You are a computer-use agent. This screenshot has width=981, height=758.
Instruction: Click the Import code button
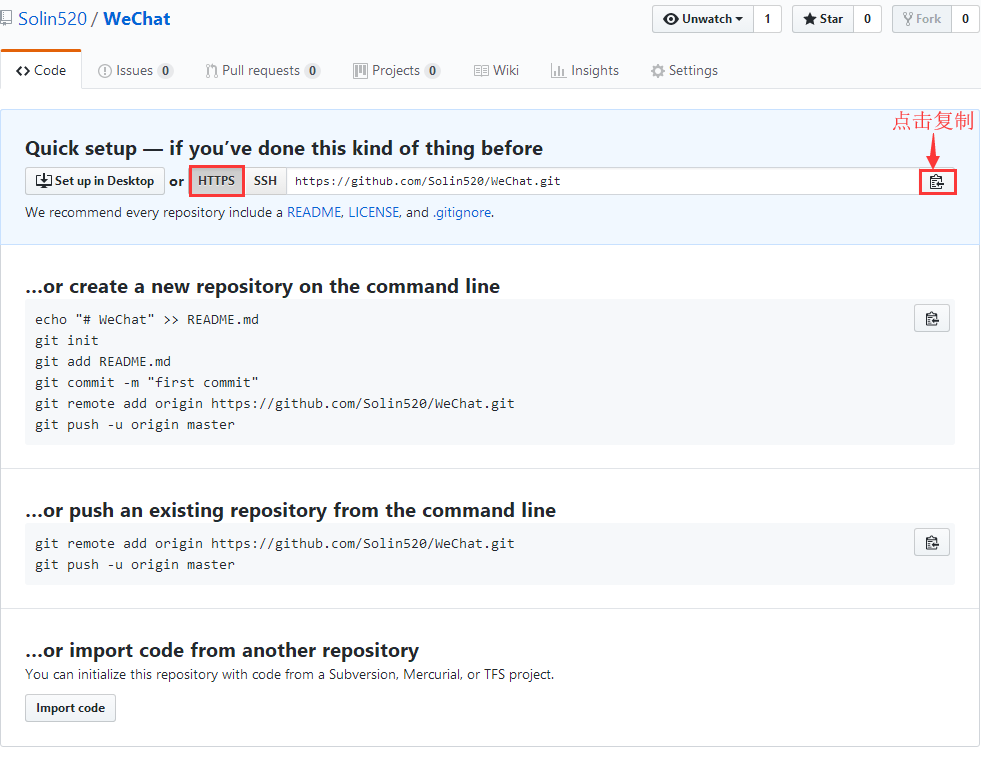[x=71, y=708]
